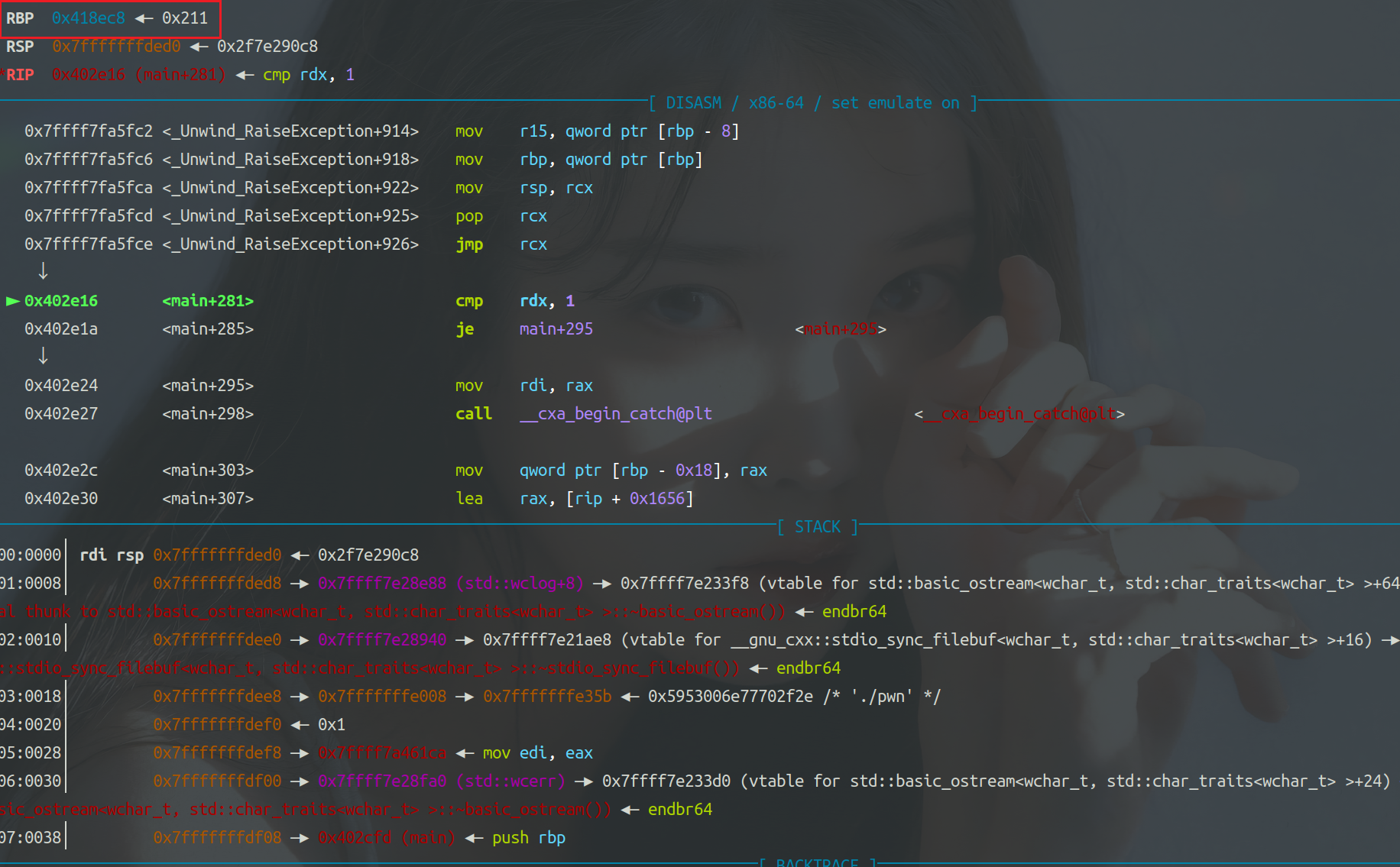The height and width of the screenshot is (867, 1400).
Task: Click the left arrow before 'push rbp'
Action: (x=474, y=838)
